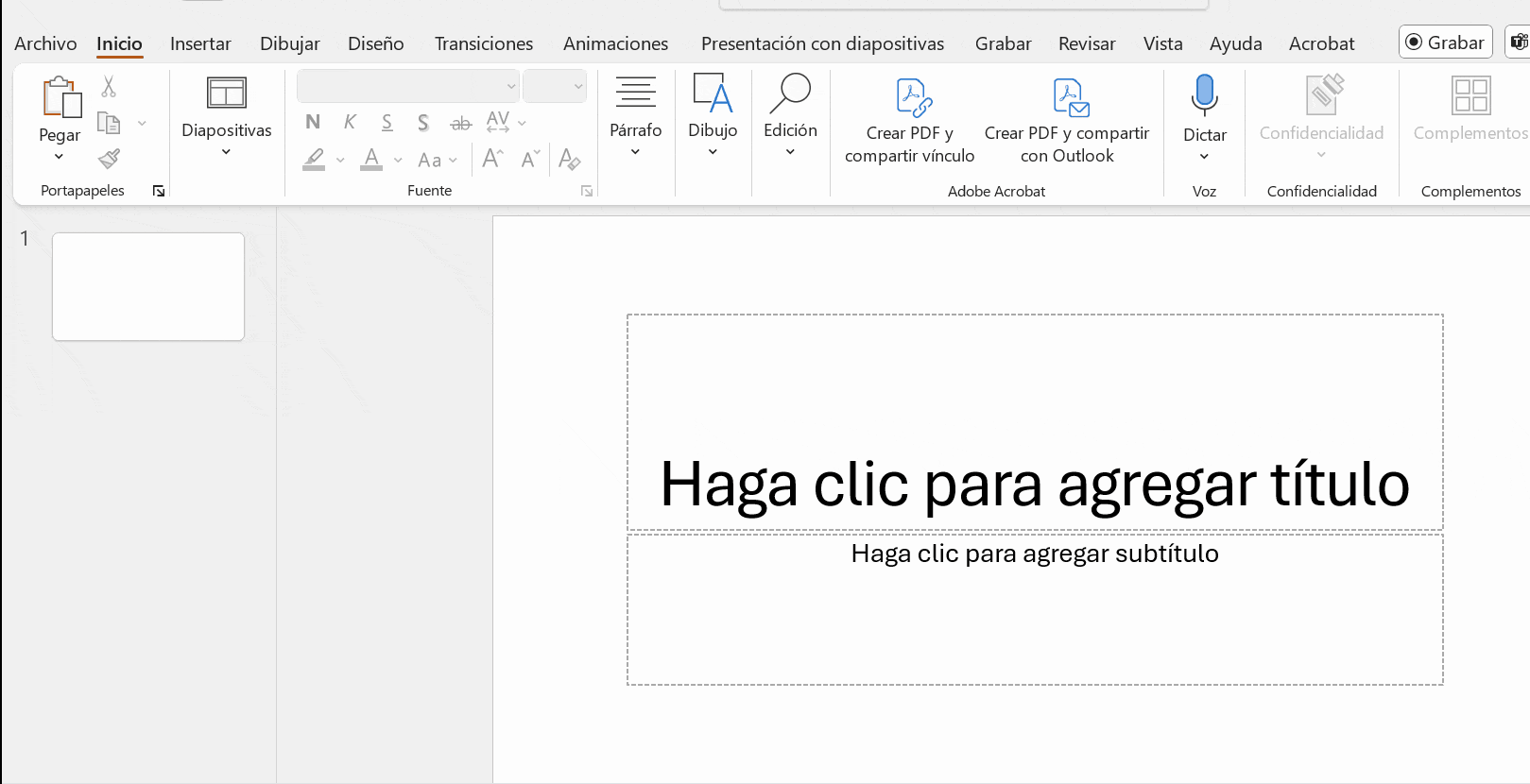
Task: Select slide 1 thumbnail in panel
Action: point(148,286)
